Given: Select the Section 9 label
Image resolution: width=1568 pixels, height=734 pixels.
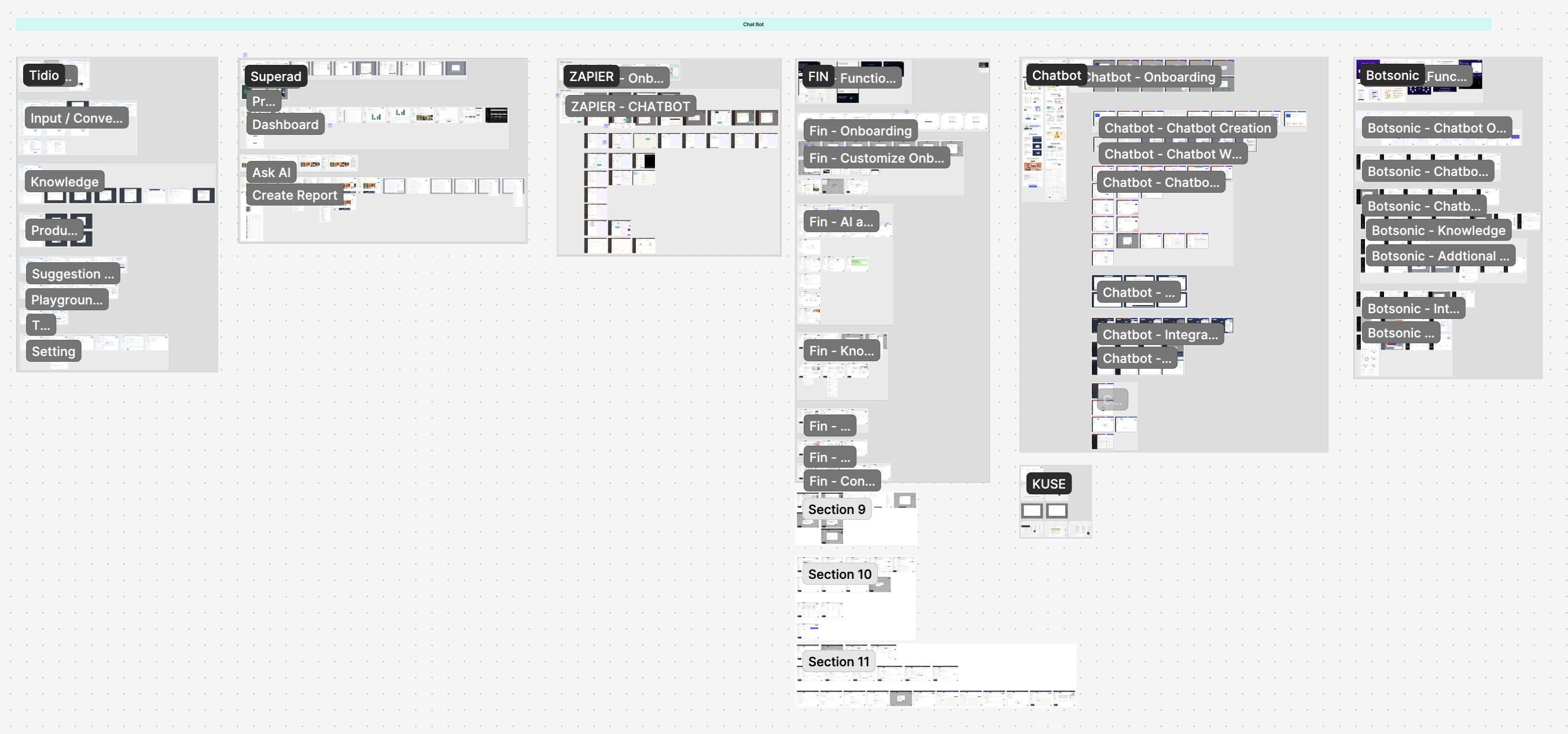Looking at the screenshot, I should click(x=836, y=509).
